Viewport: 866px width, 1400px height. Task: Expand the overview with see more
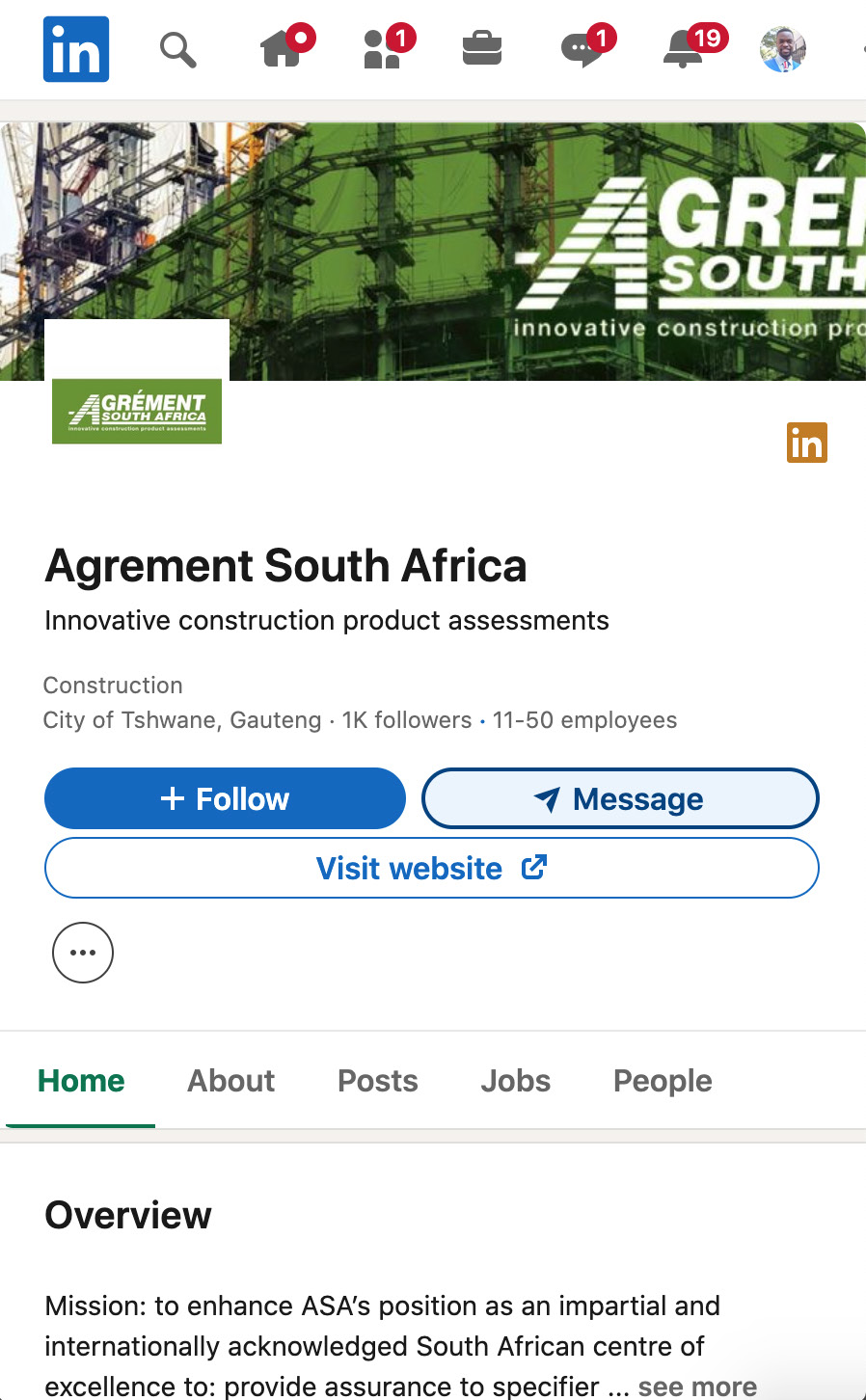coord(697,1387)
